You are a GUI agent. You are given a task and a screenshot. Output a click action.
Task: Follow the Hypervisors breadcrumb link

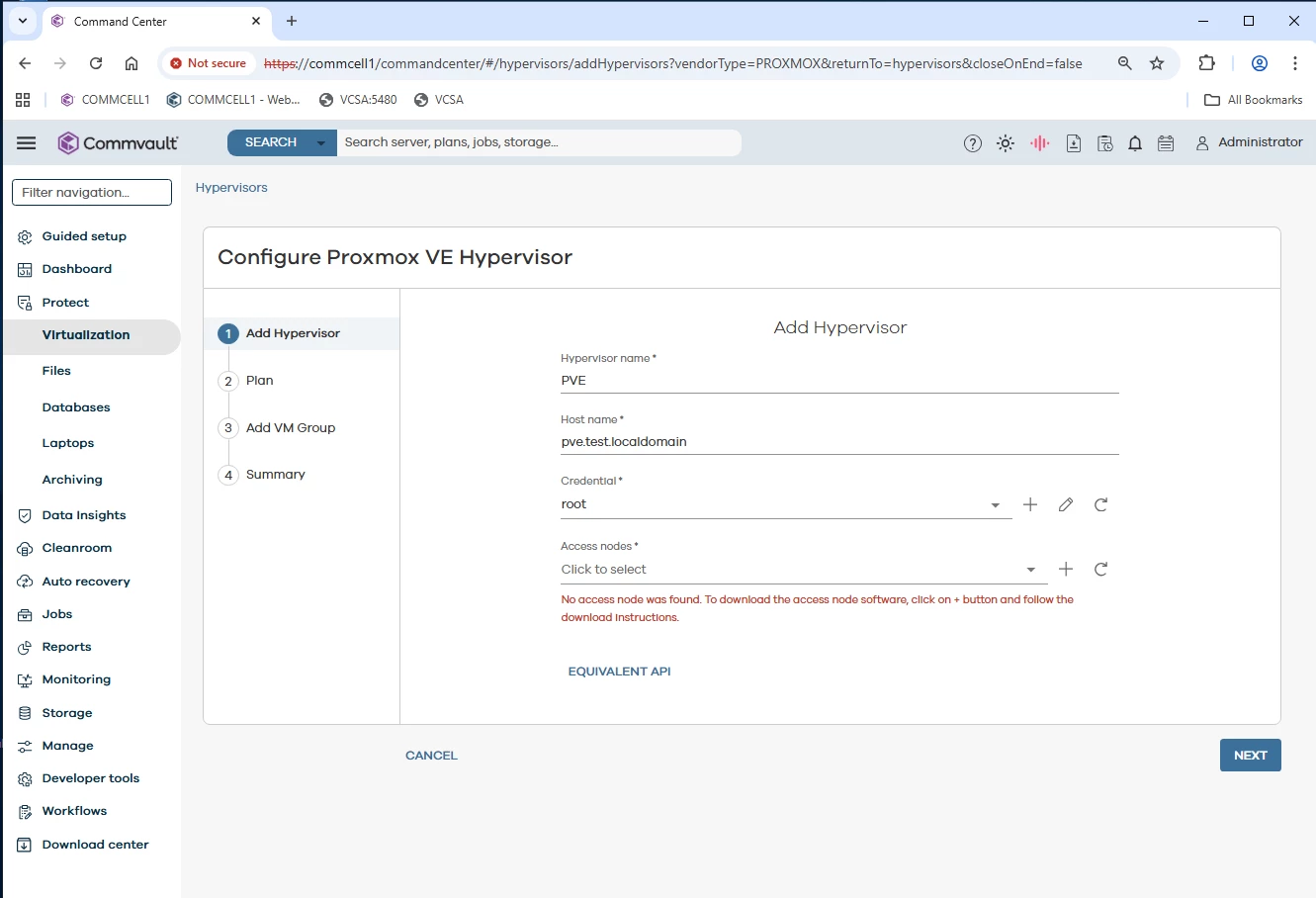click(231, 188)
